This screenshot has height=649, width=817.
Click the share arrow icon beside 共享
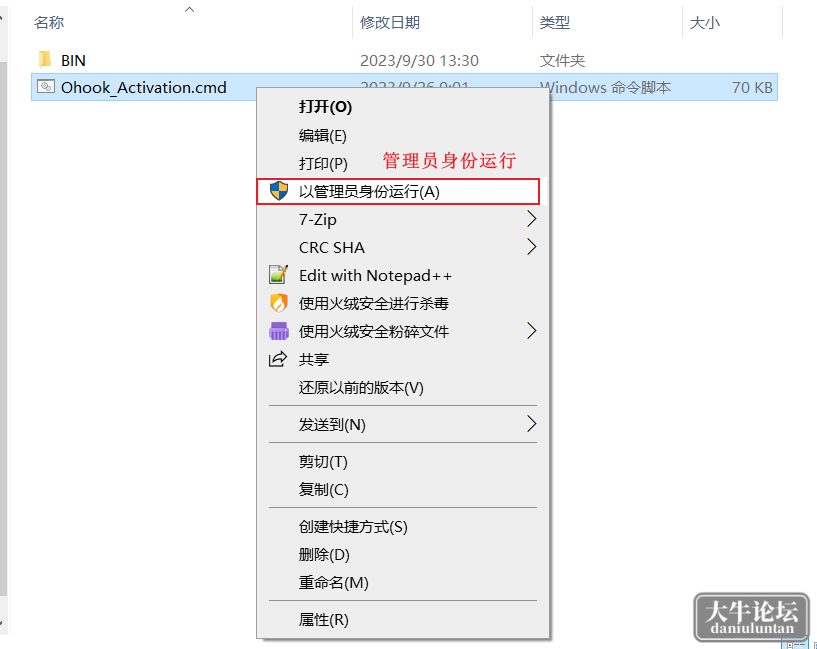(278, 359)
